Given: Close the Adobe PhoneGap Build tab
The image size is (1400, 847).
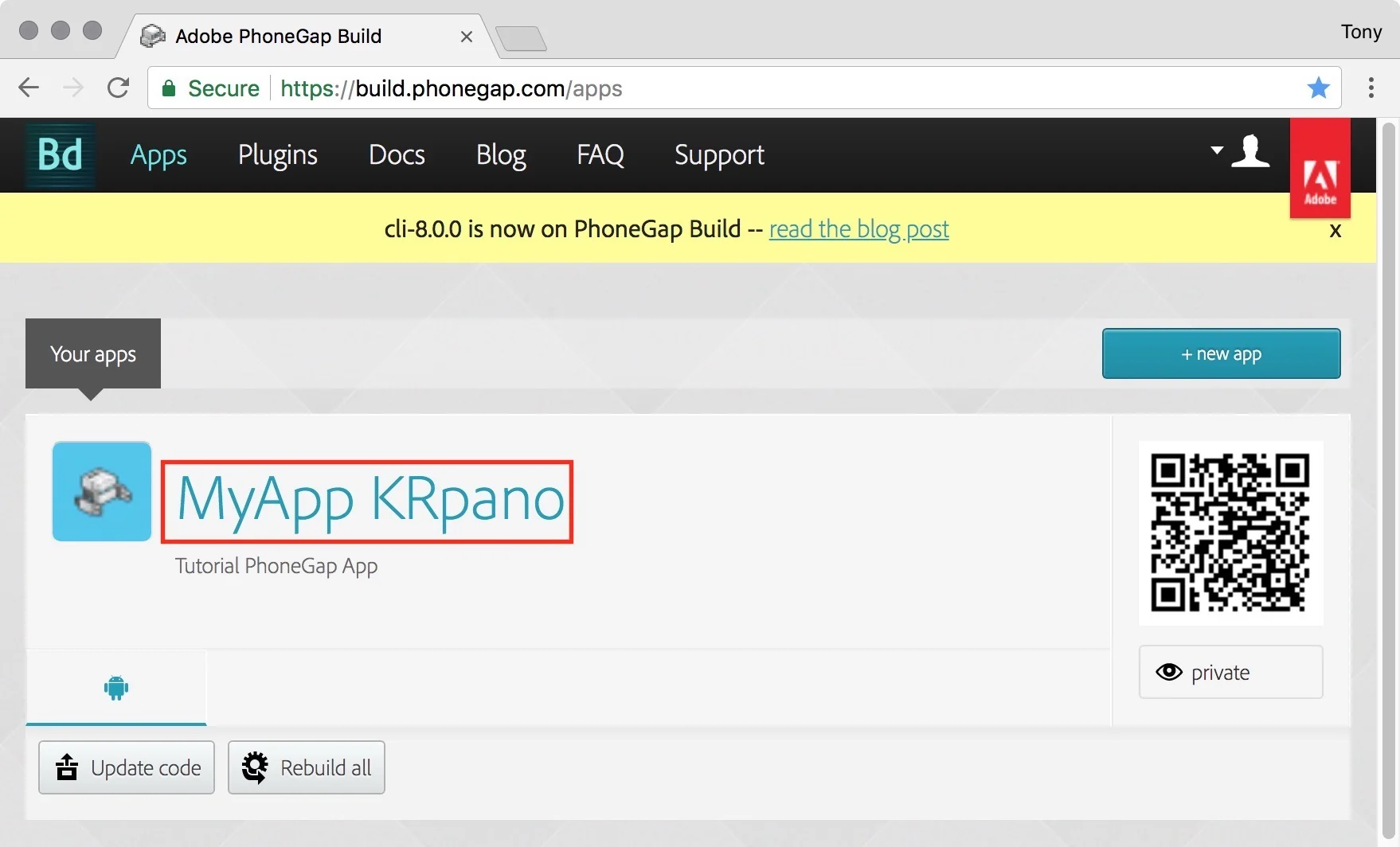Looking at the screenshot, I should (x=467, y=37).
